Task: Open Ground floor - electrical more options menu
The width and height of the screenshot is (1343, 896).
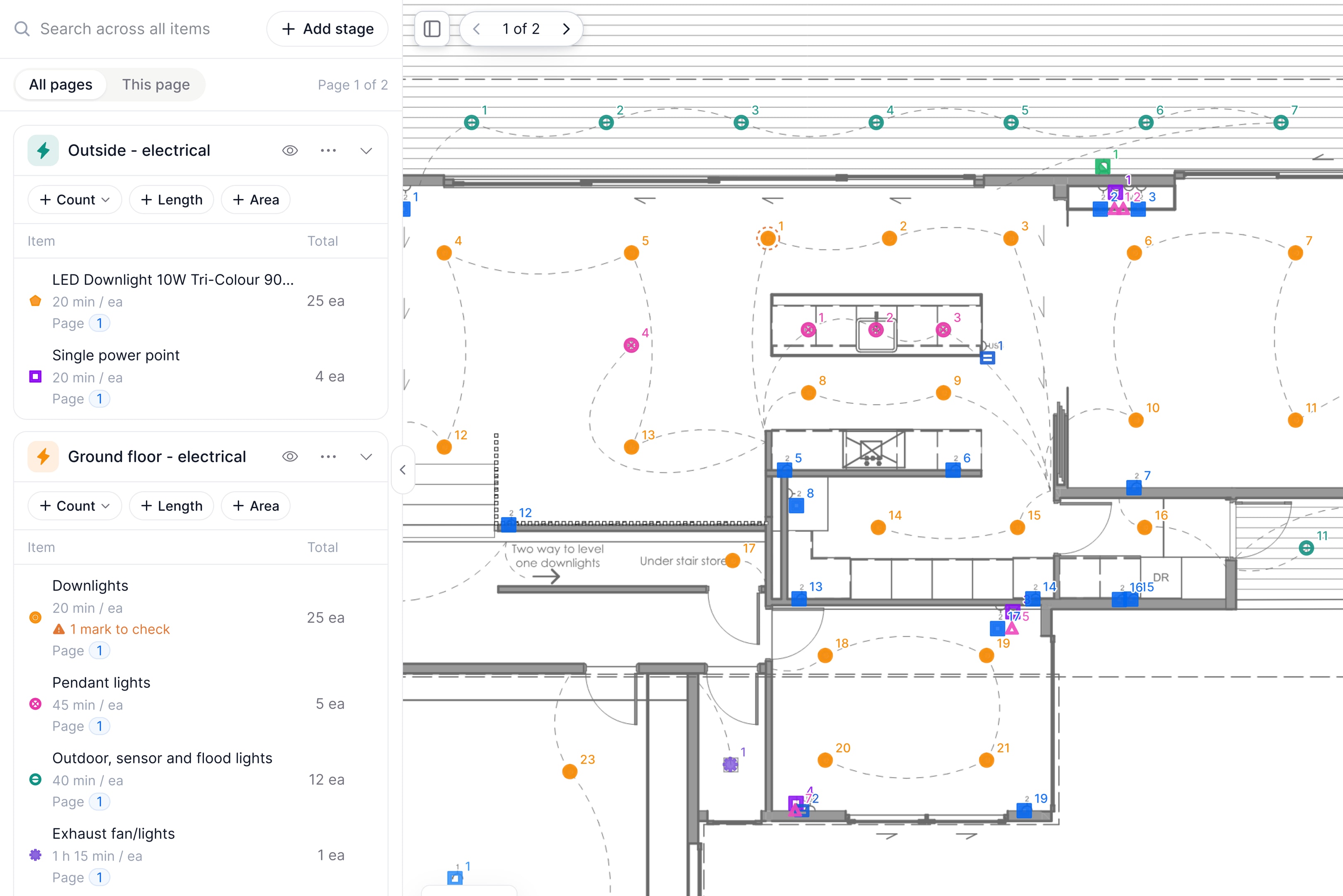Action: tap(328, 457)
